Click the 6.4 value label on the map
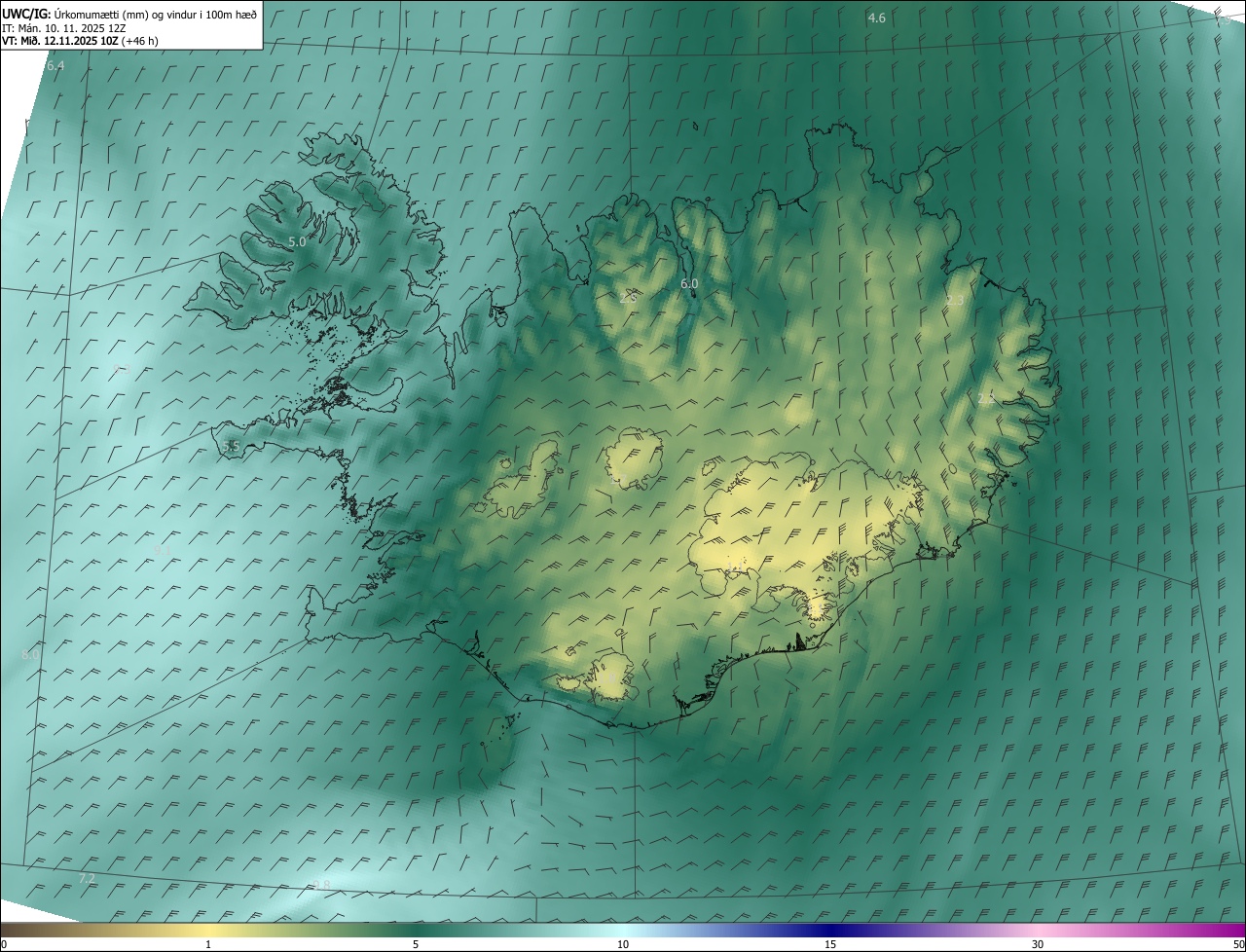The height and width of the screenshot is (952, 1246). click(x=55, y=65)
